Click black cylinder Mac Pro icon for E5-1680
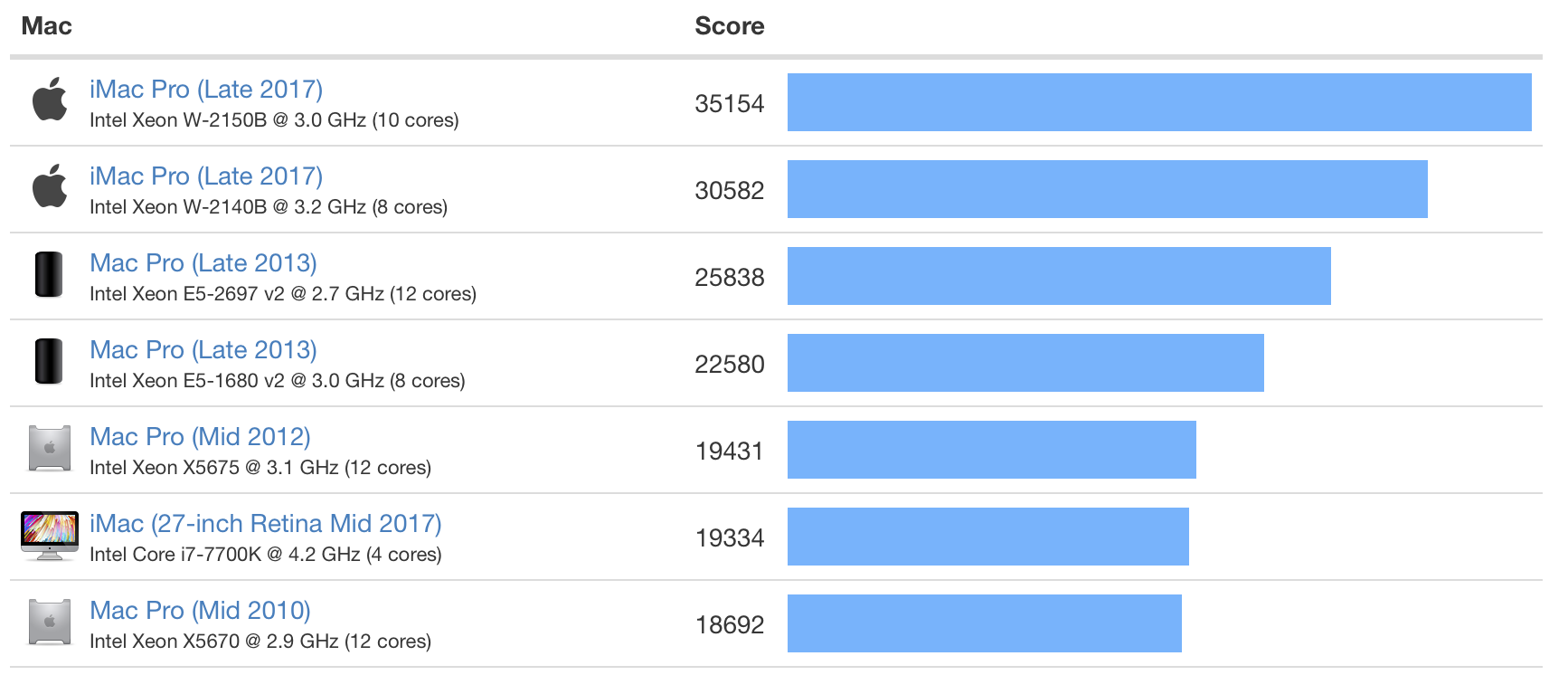This screenshot has height=675, width=1568. pyautogui.click(x=49, y=362)
